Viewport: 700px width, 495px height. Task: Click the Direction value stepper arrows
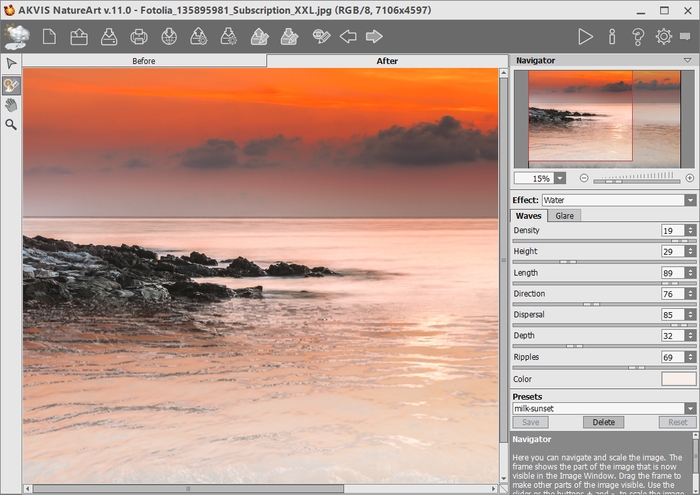pos(691,294)
